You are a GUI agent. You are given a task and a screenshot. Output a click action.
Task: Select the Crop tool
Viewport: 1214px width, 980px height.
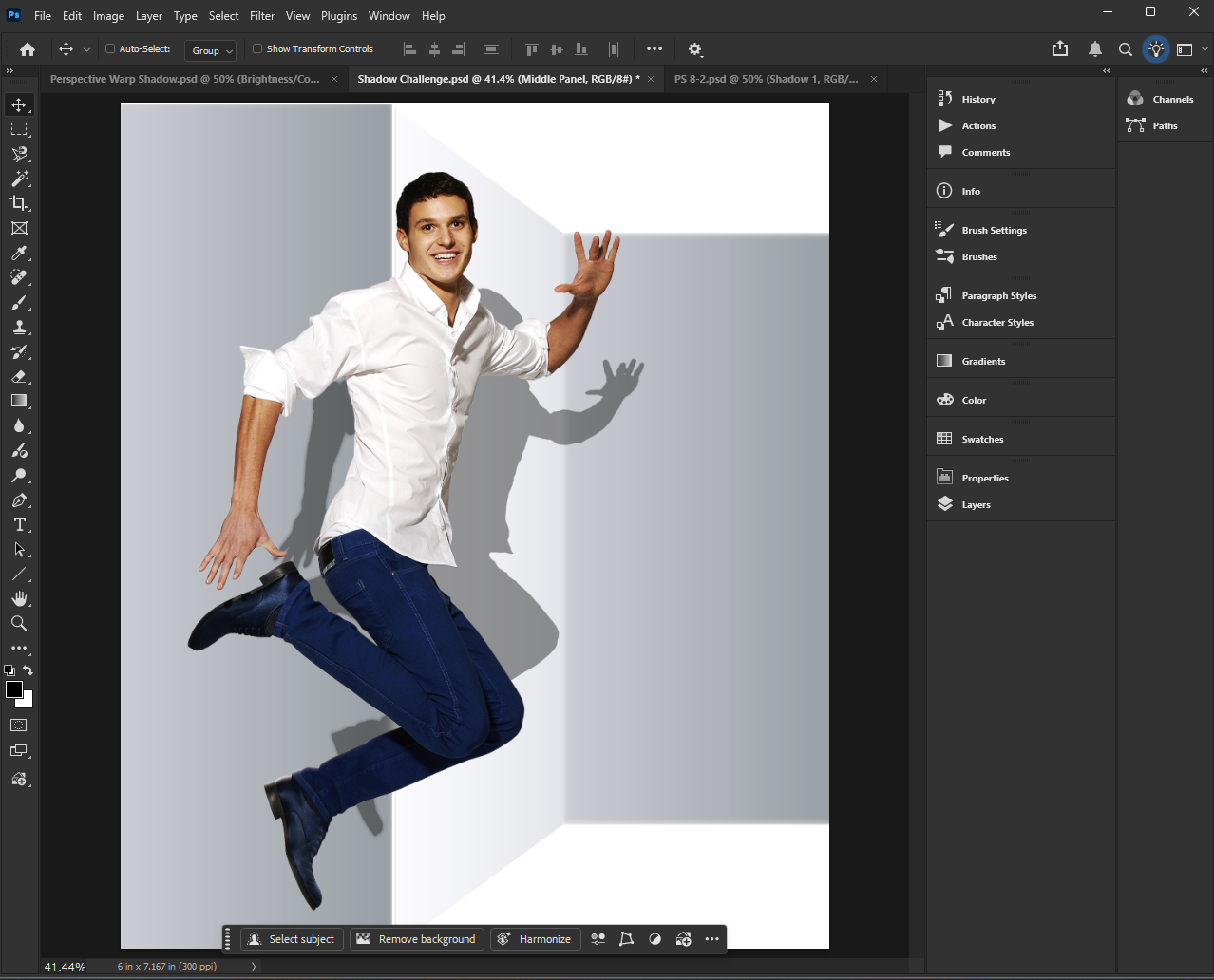tap(19, 203)
